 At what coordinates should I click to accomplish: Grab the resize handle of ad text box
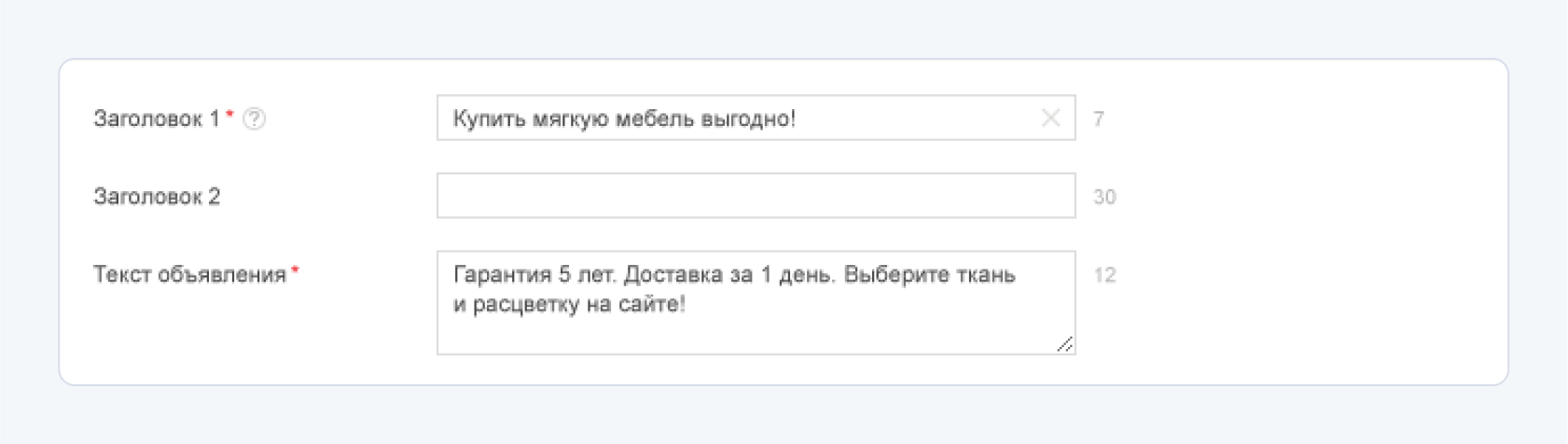click(1064, 344)
